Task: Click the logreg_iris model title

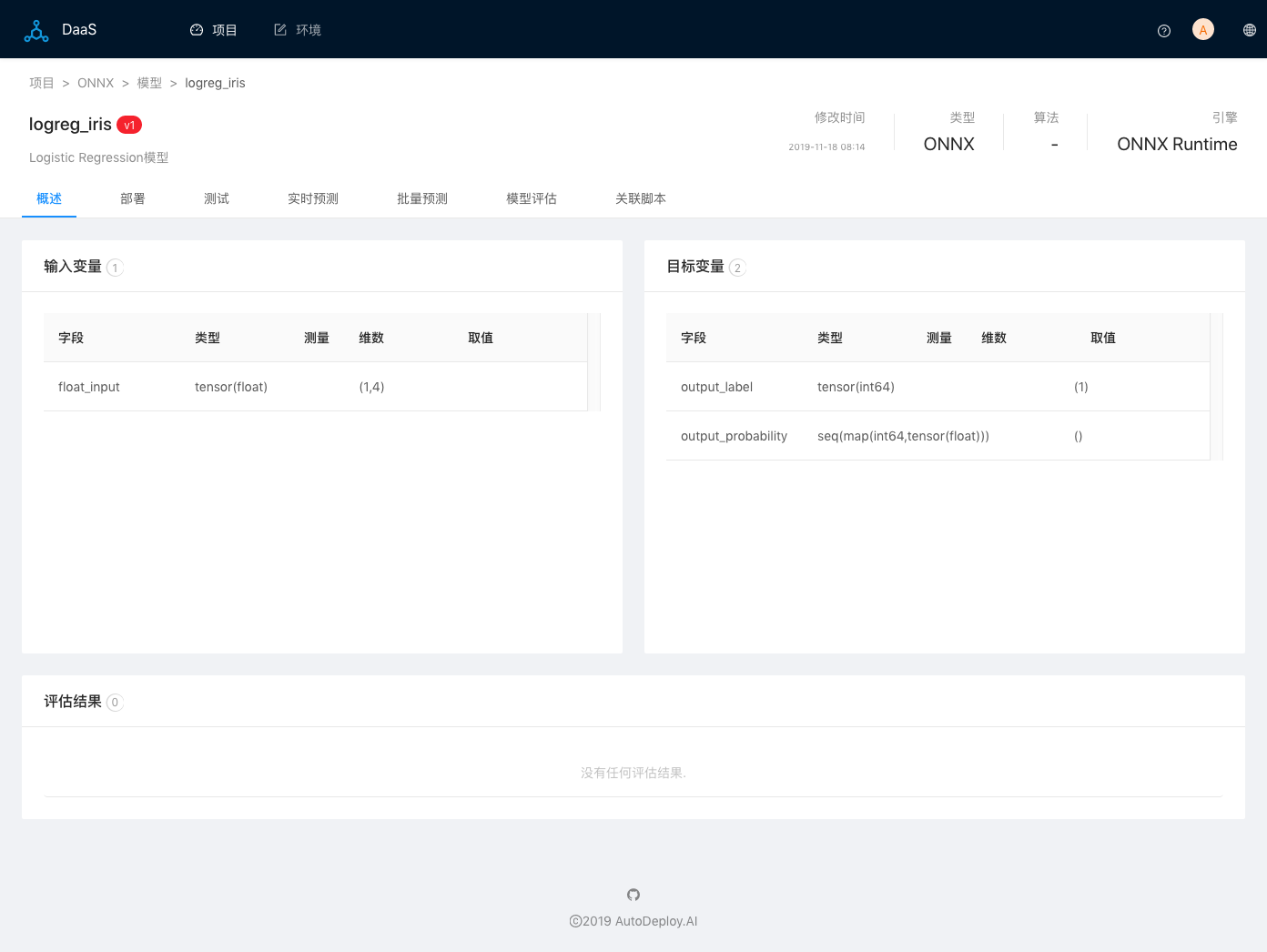Action: (70, 125)
